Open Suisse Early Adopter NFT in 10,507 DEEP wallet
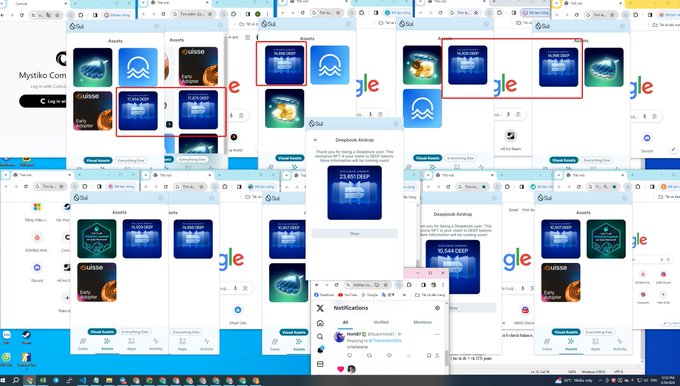This screenshot has height=386, width=680. (x=561, y=282)
